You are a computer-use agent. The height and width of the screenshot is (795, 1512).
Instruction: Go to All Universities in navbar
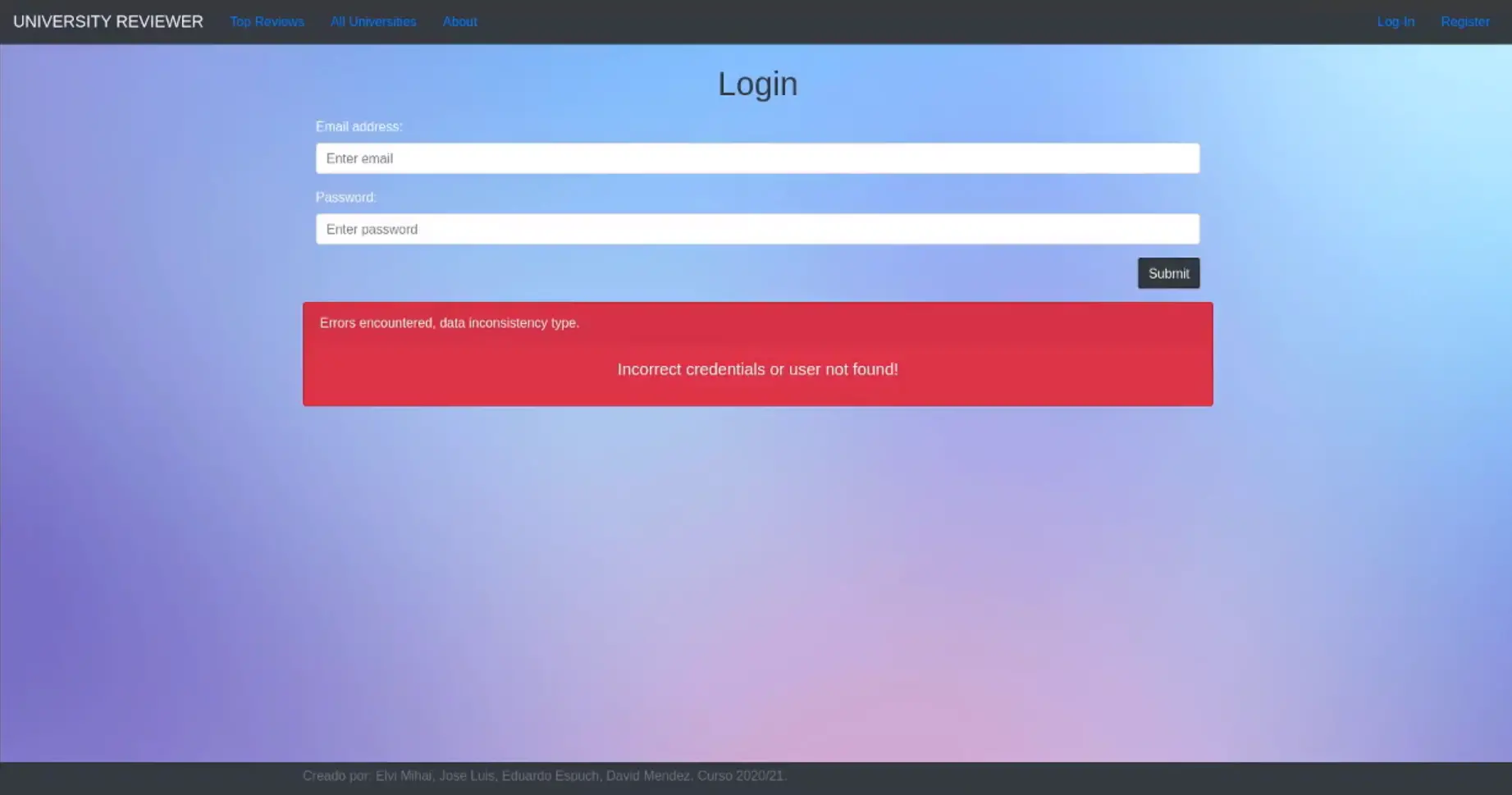[372, 22]
